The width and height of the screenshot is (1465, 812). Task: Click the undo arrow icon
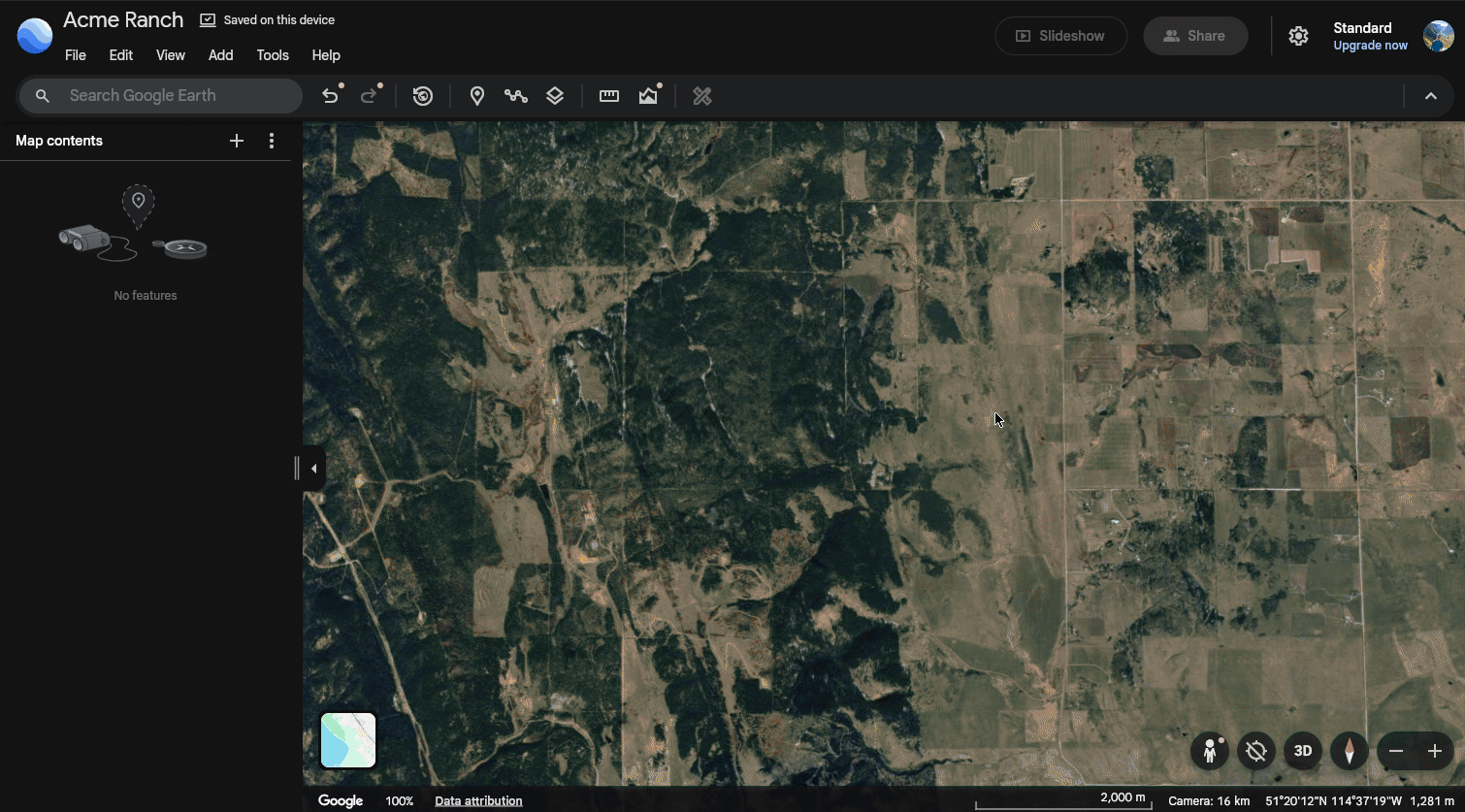coord(331,96)
